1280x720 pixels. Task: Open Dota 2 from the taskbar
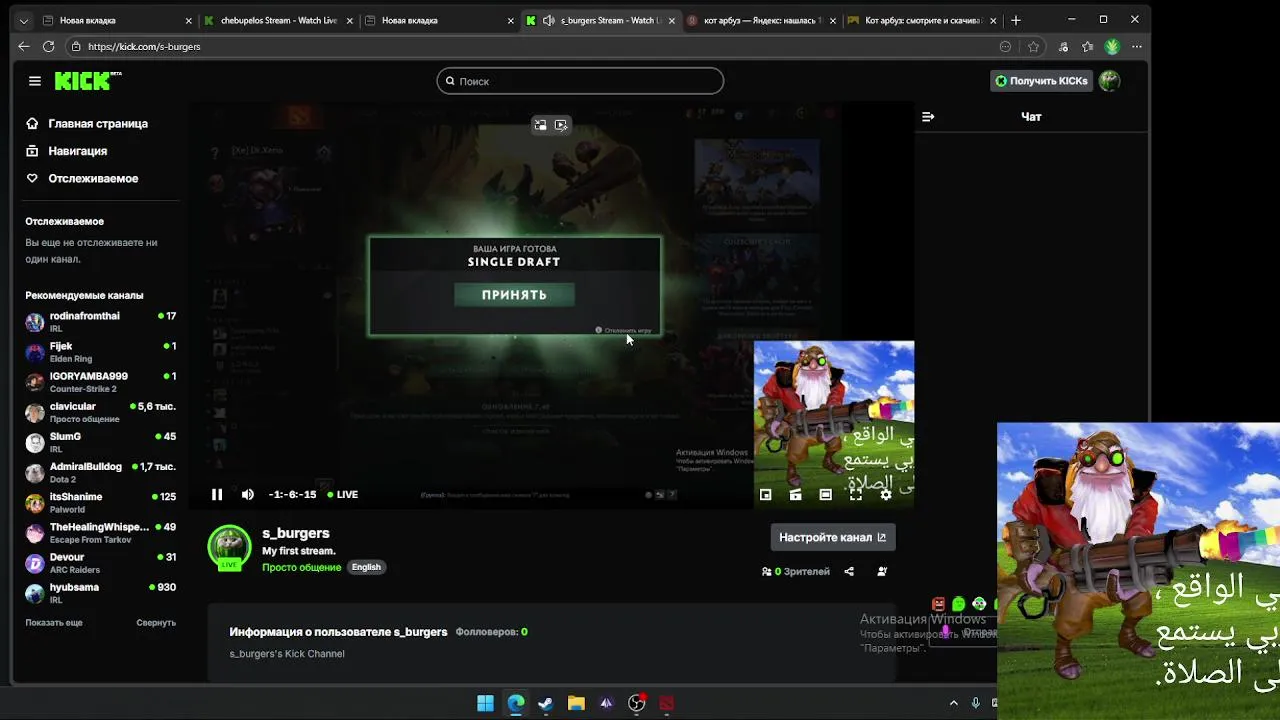(x=666, y=703)
